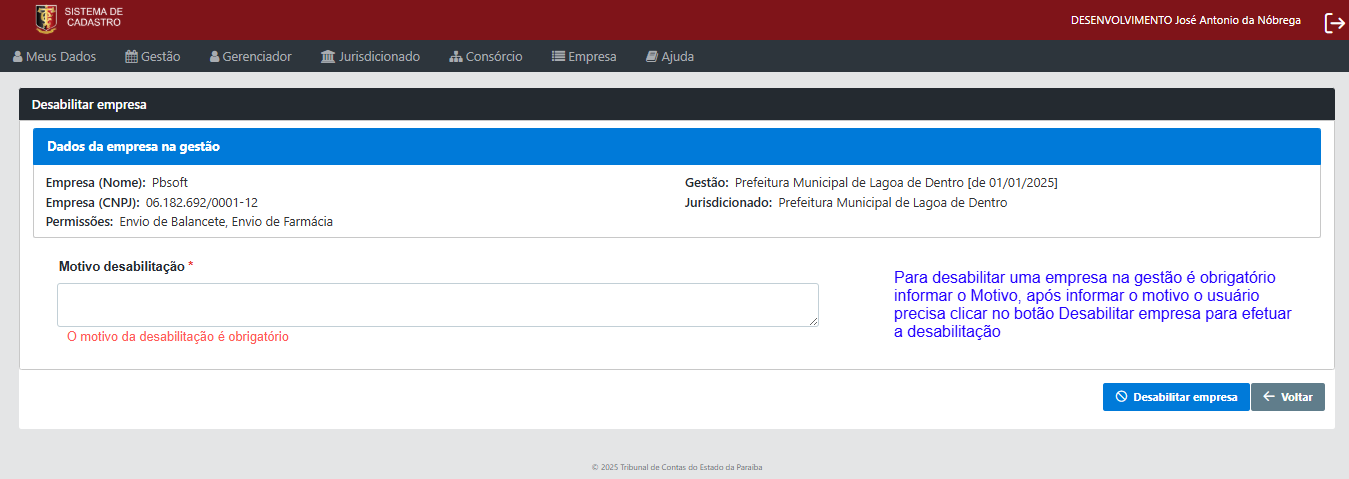Click the logout icon in header
The height and width of the screenshot is (479, 1349).
tap(1334, 22)
